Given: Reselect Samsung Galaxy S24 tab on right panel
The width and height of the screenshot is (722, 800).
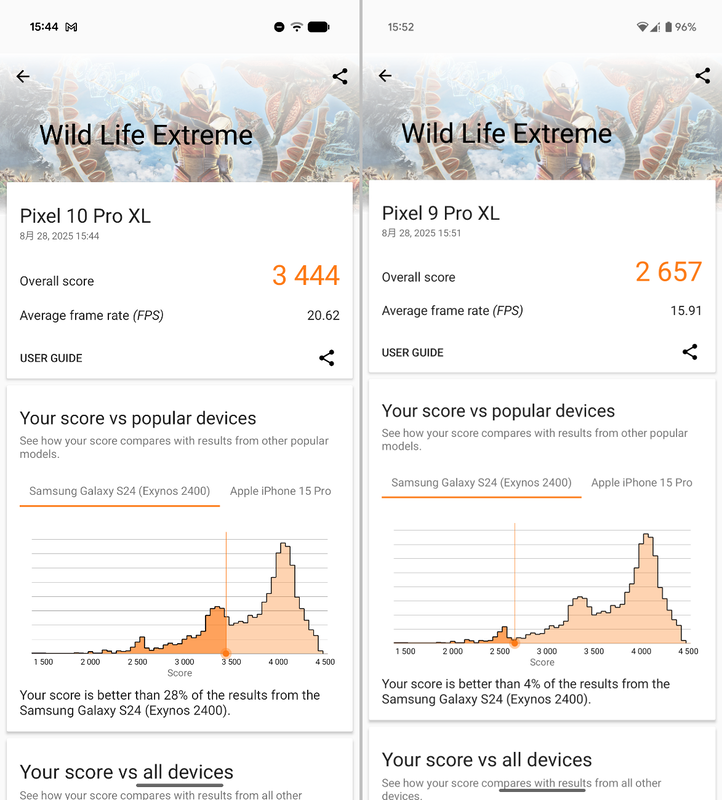Looking at the screenshot, I should 481,482.
